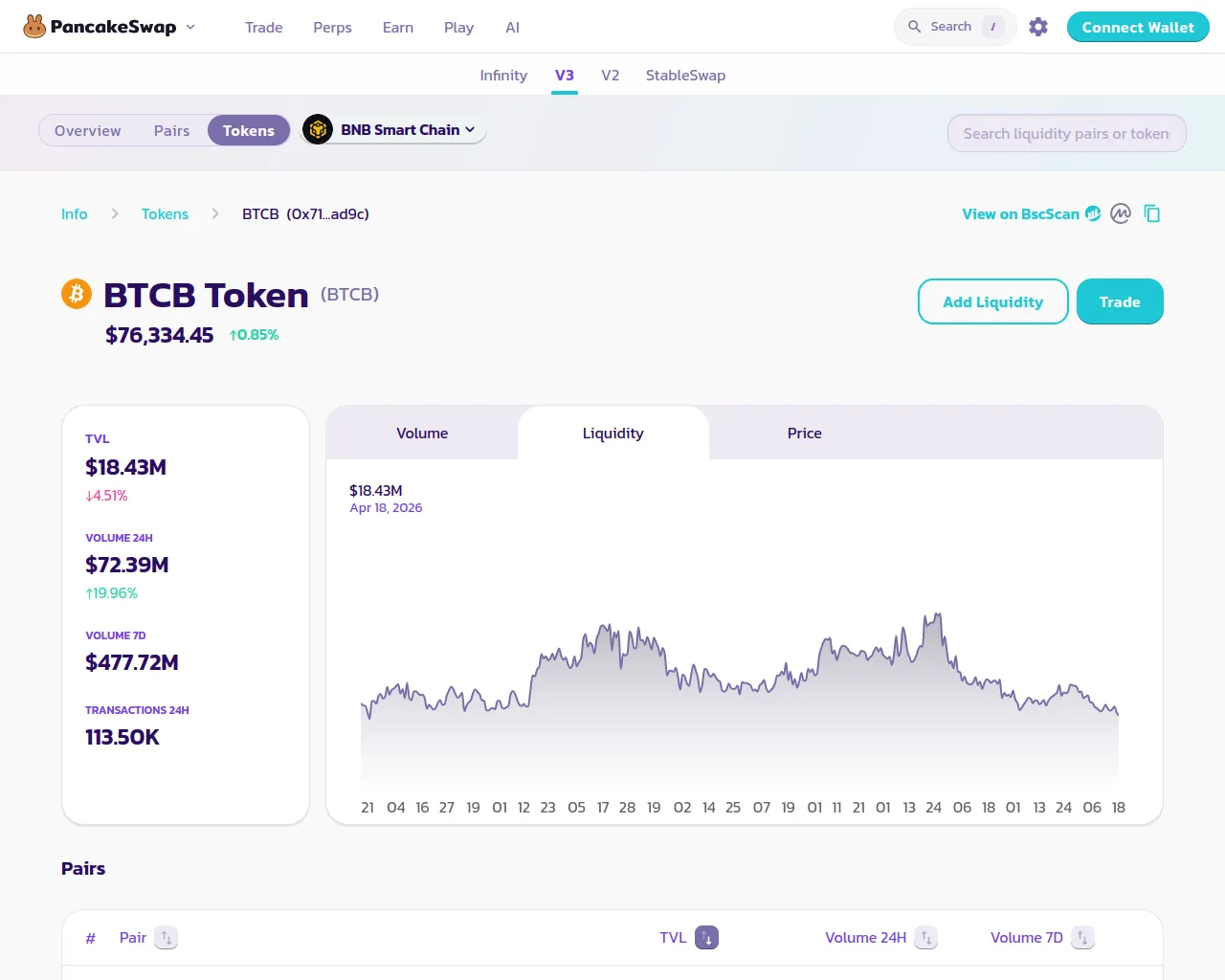This screenshot has width=1225, height=980.
Task: Click the CoinMarketCap icon
Action: [1121, 214]
